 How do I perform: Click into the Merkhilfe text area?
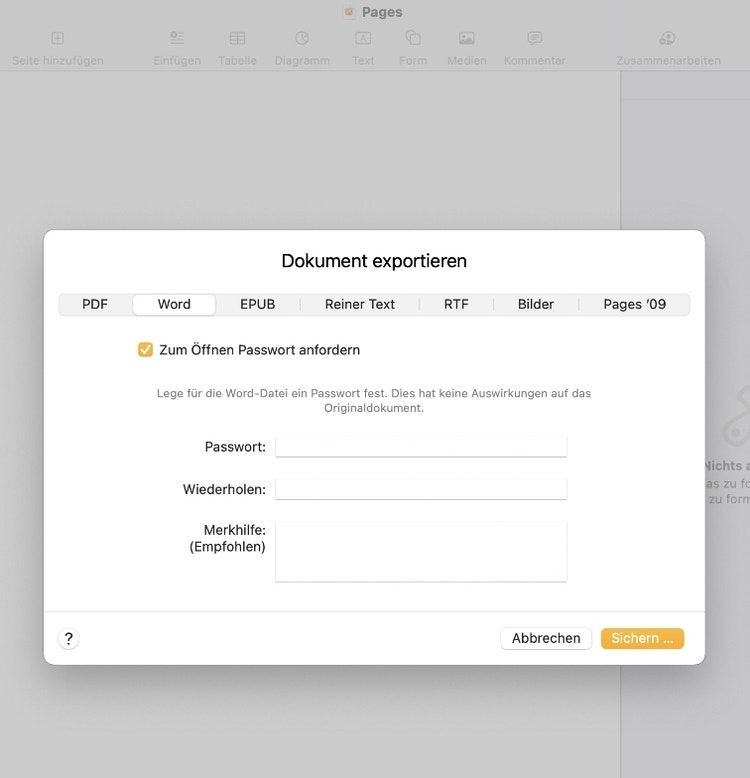click(421, 551)
